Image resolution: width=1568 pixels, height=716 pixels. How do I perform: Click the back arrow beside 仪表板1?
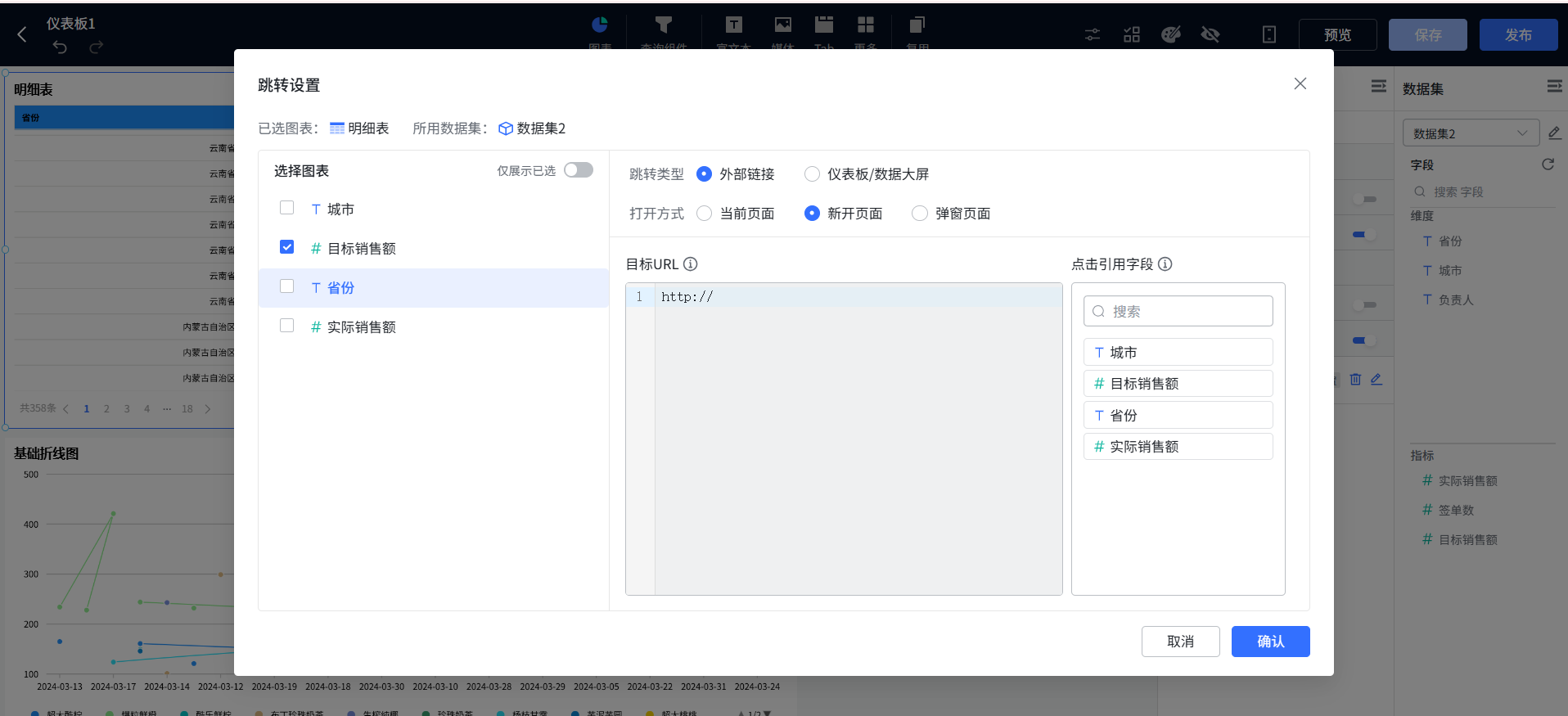(x=22, y=34)
